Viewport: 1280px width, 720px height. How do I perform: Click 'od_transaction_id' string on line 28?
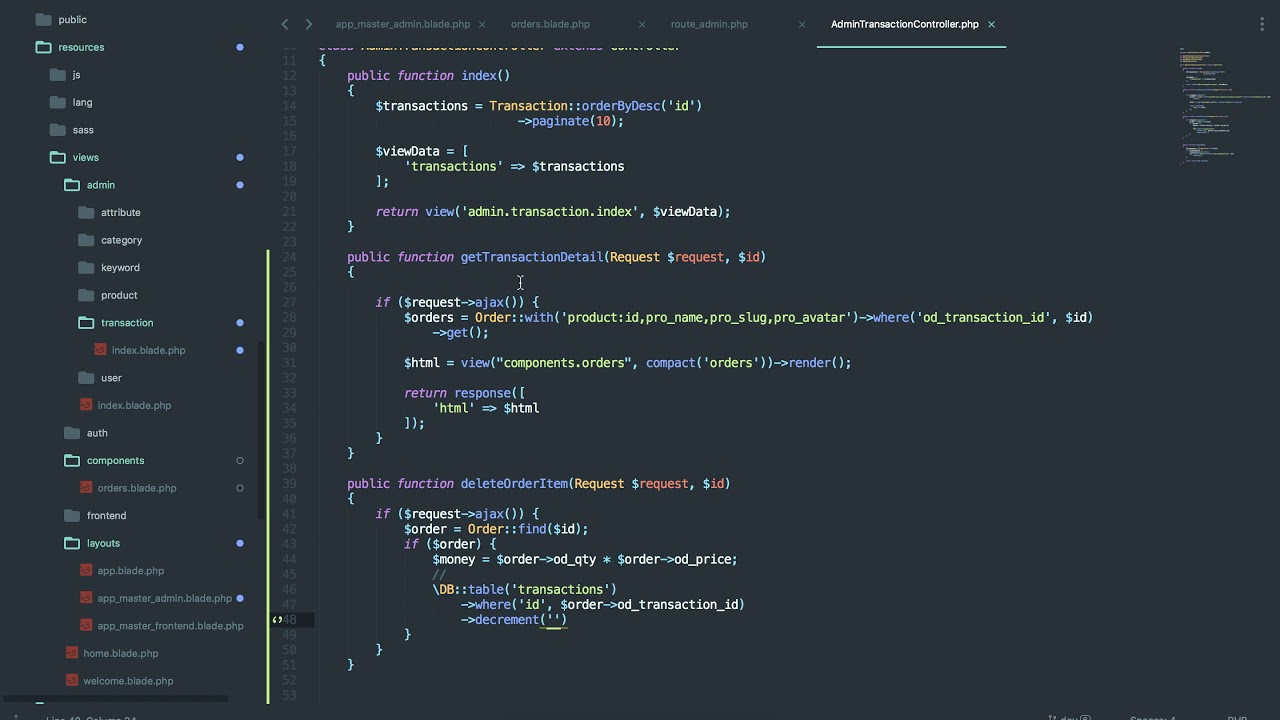point(984,318)
